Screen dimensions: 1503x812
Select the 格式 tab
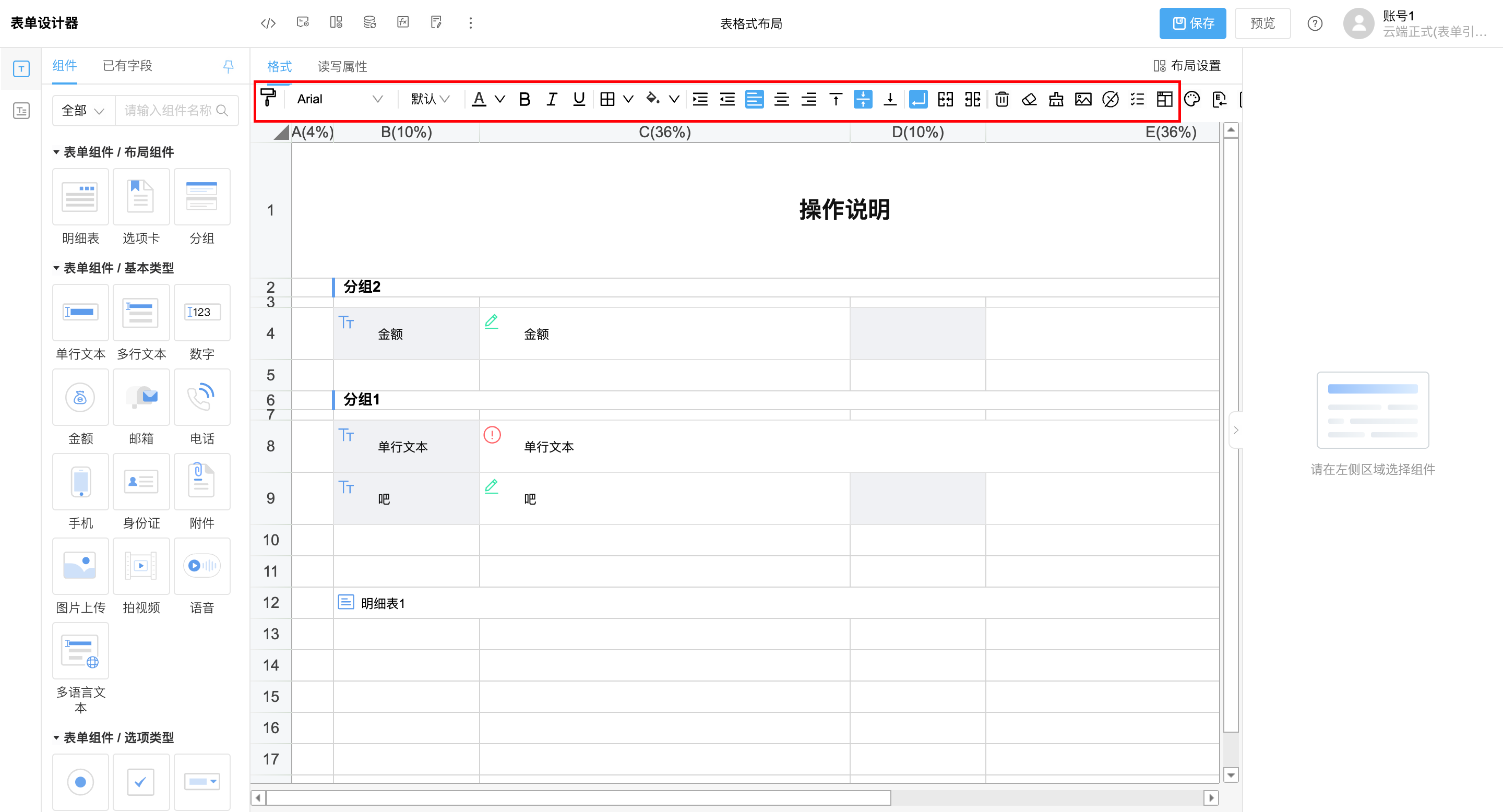coord(279,66)
